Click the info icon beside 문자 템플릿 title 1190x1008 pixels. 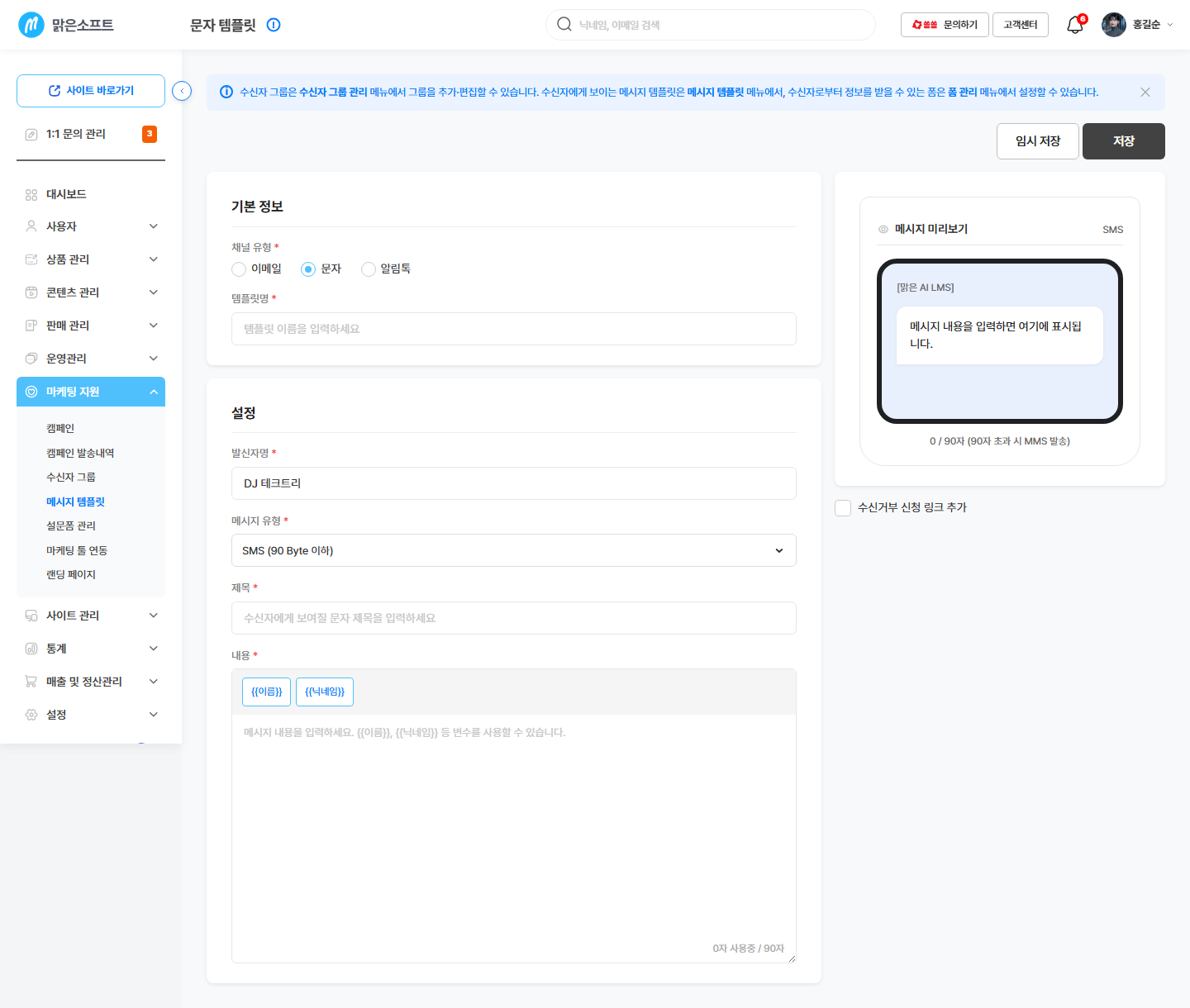(274, 25)
